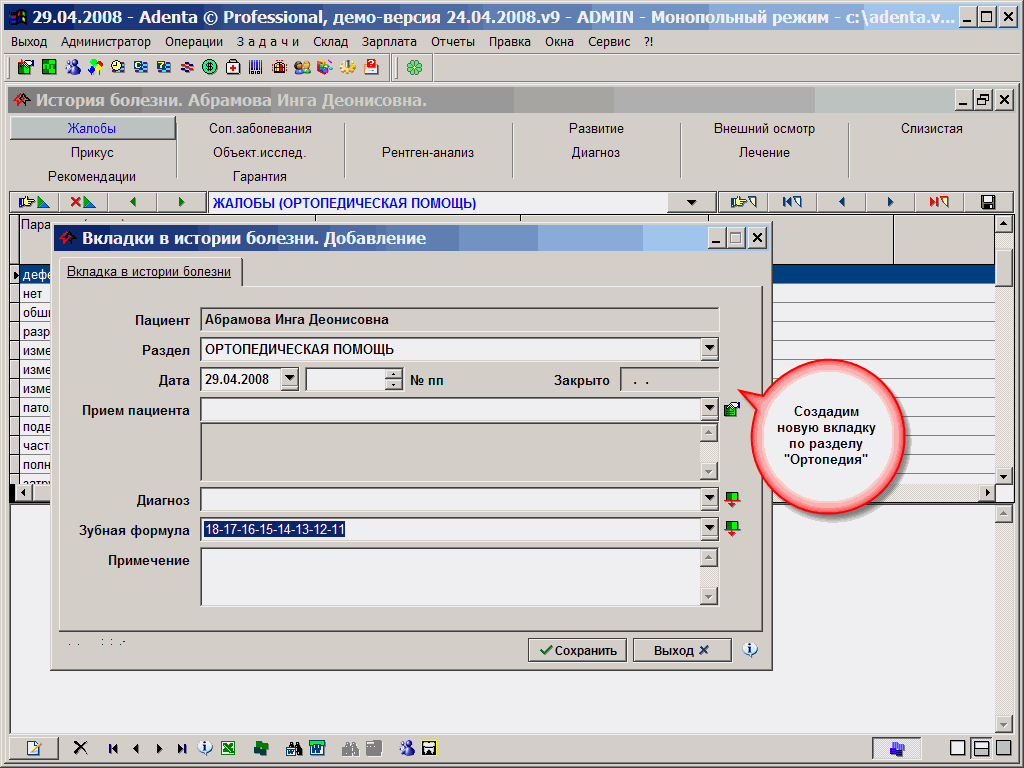This screenshot has height=768, width=1024.
Task: Activate the Рентген-анализ section button
Action: (x=428, y=153)
